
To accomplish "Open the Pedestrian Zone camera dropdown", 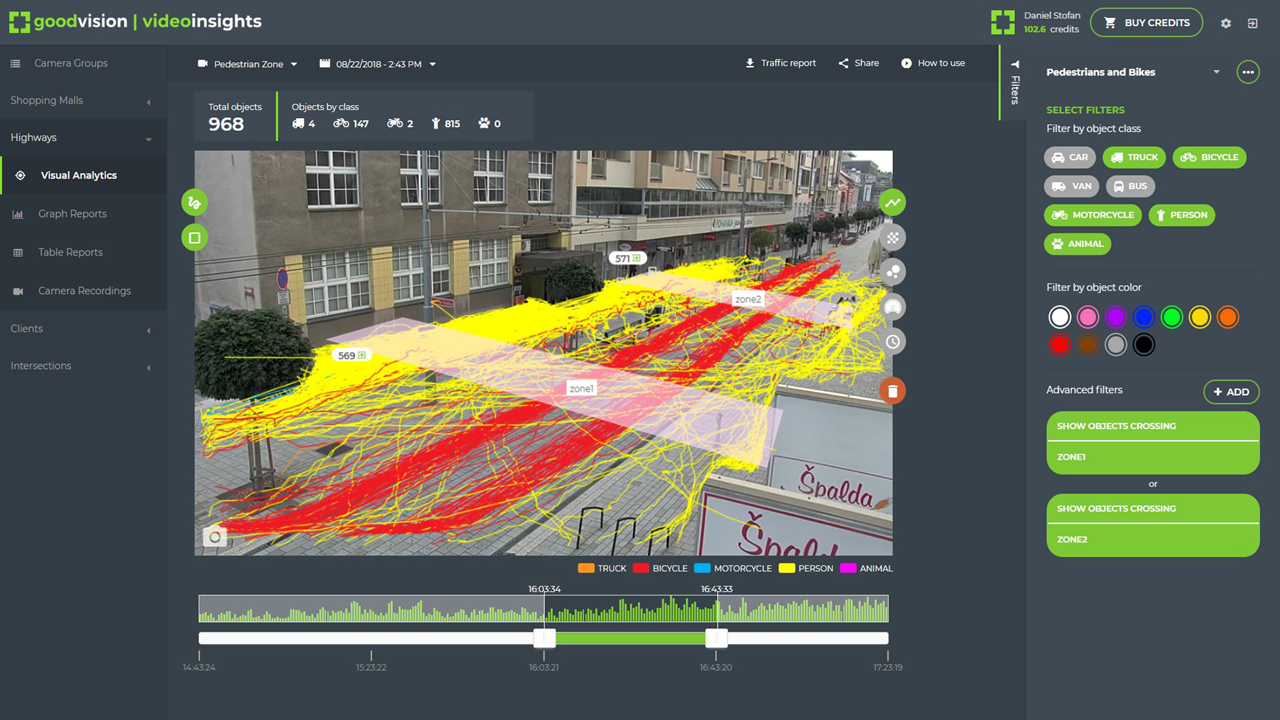I will [248, 64].
